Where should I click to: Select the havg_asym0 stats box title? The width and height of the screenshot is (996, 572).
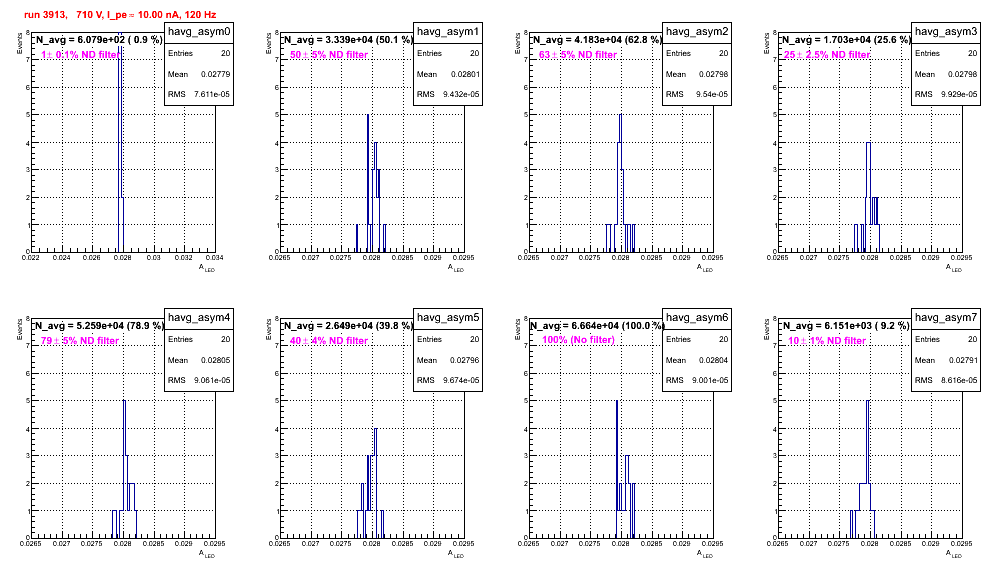point(199,32)
